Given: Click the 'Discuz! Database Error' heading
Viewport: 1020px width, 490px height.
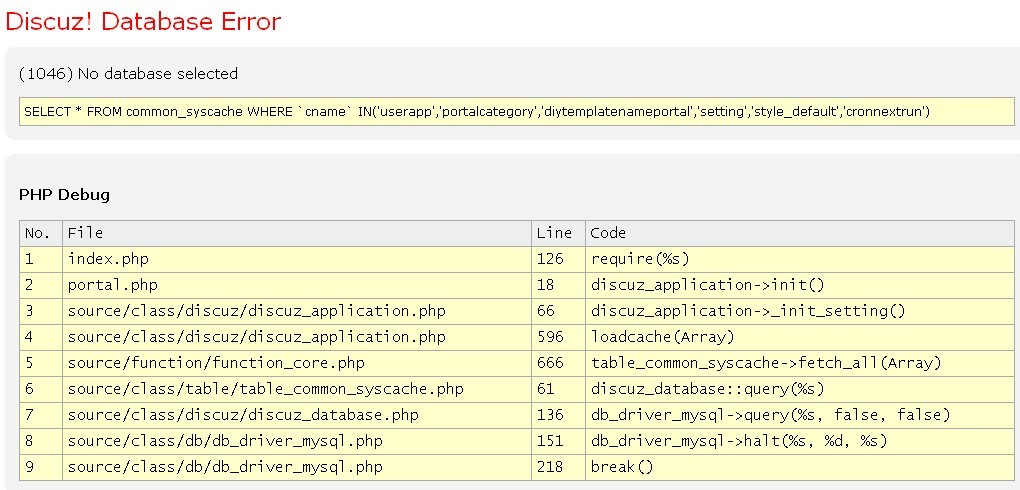Looking at the screenshot, I should tap(143, 21).
